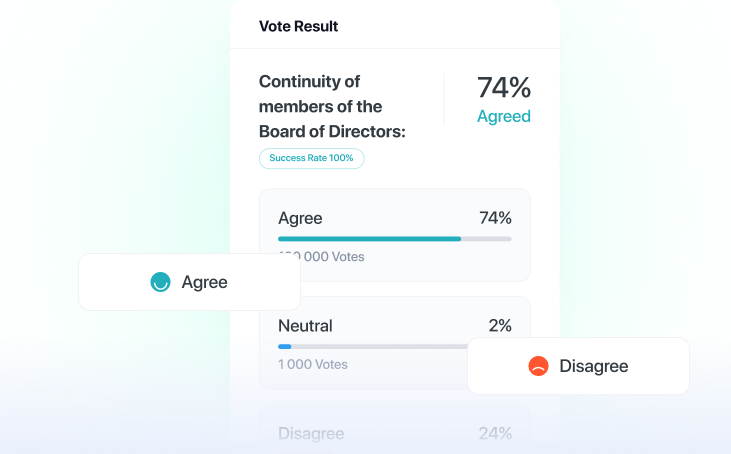Click the Vote Result header title
This screenshot has width=731, height=454.
click(298, 27)
